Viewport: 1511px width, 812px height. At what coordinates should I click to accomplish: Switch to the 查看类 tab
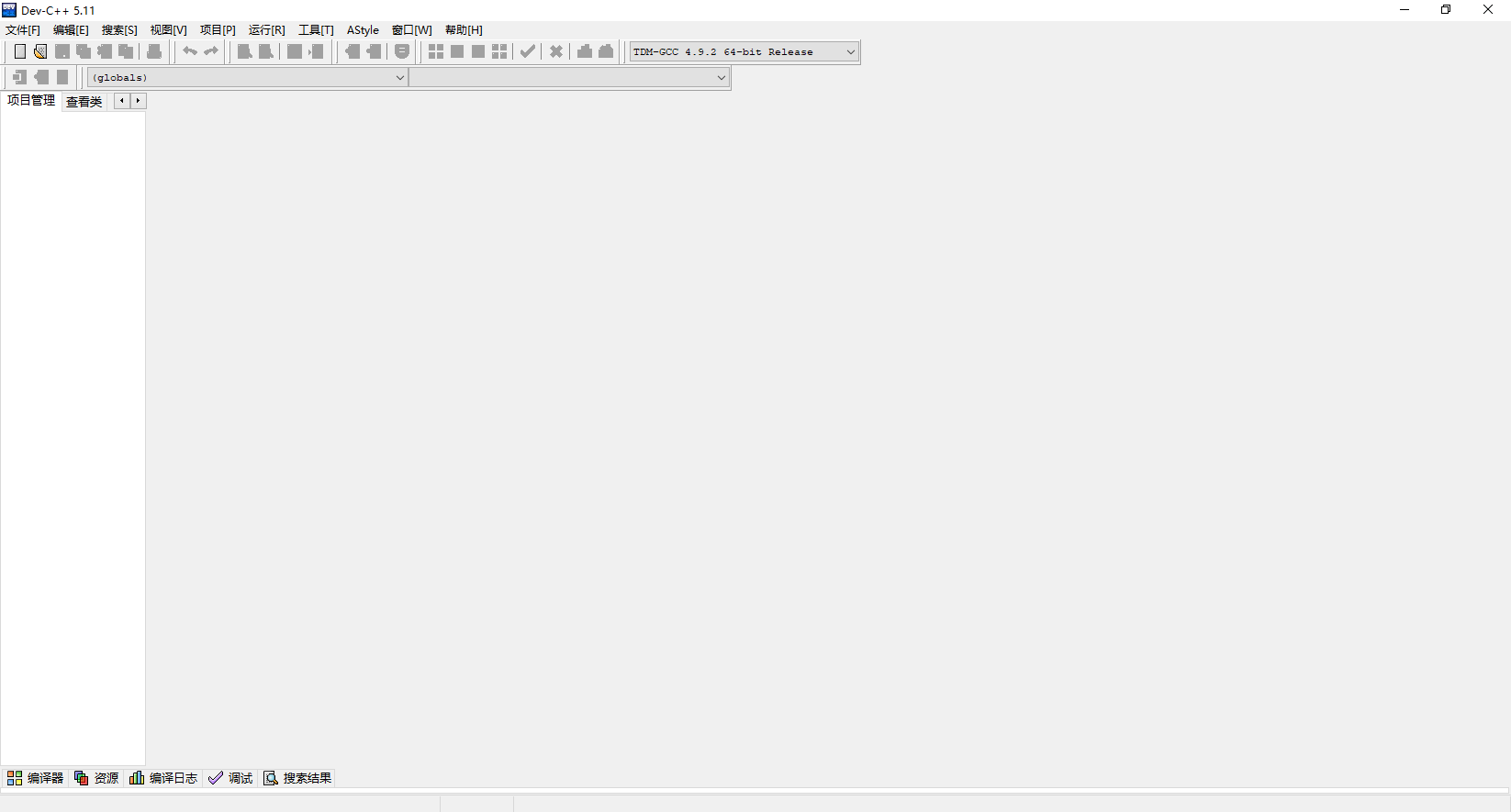coord(84,102)
